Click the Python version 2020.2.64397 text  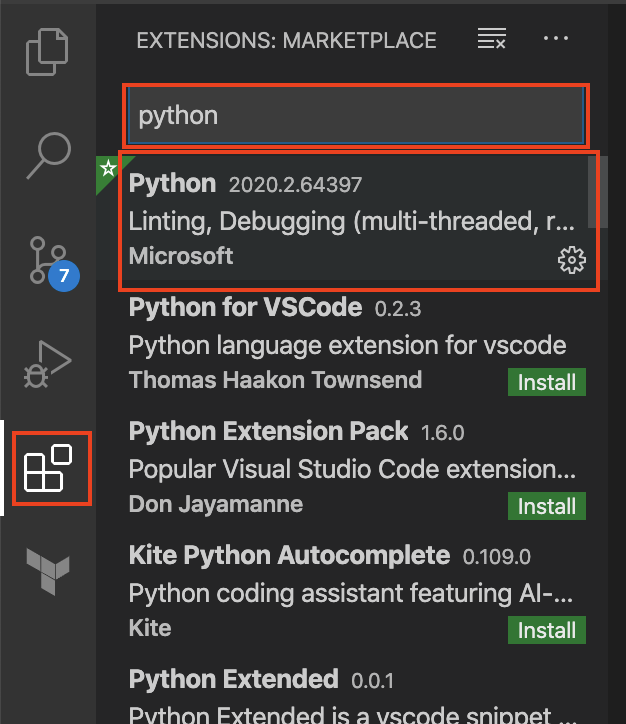295,185
